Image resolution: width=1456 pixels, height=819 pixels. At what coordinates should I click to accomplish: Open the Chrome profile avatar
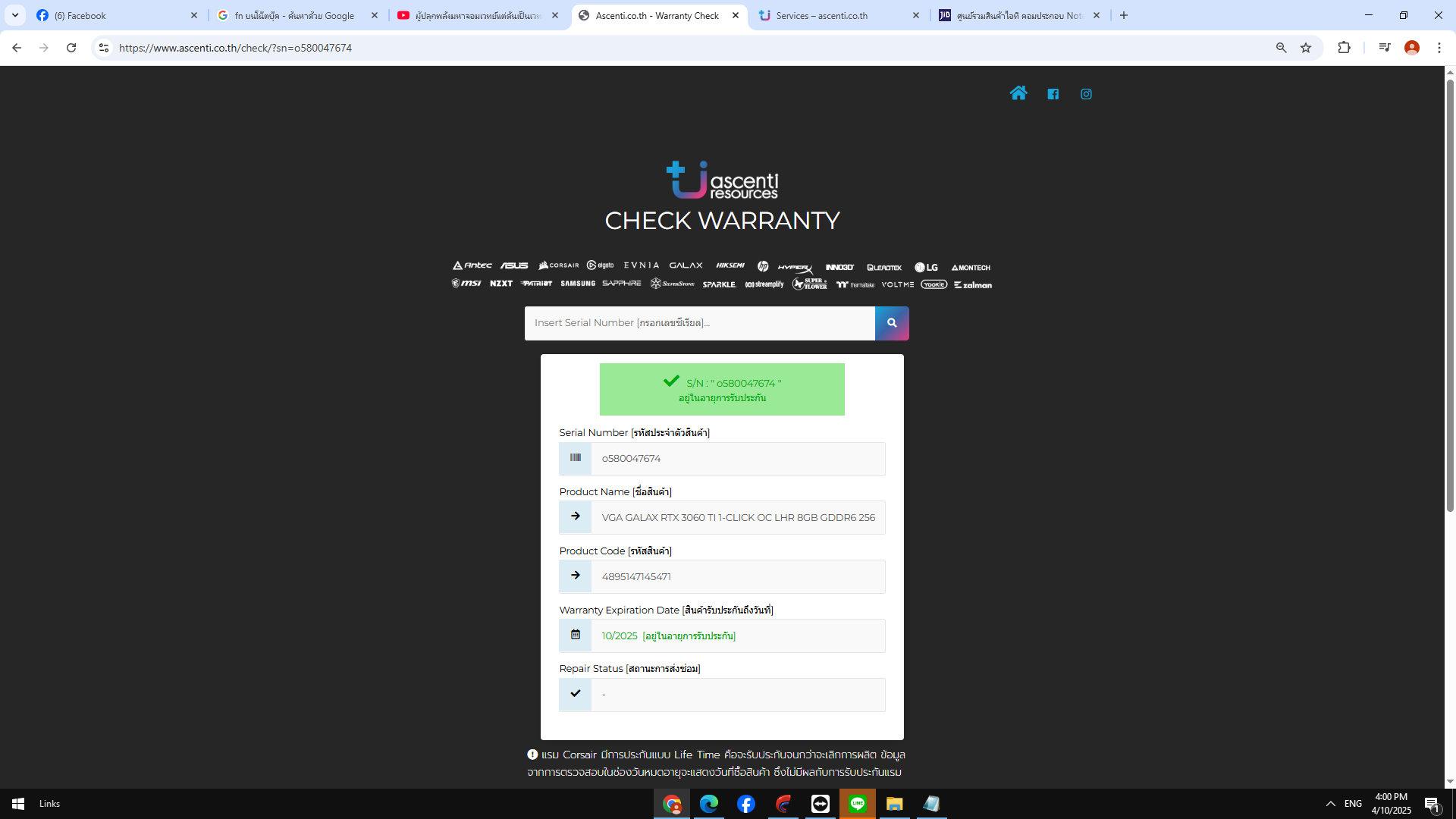pos(1412,48)
